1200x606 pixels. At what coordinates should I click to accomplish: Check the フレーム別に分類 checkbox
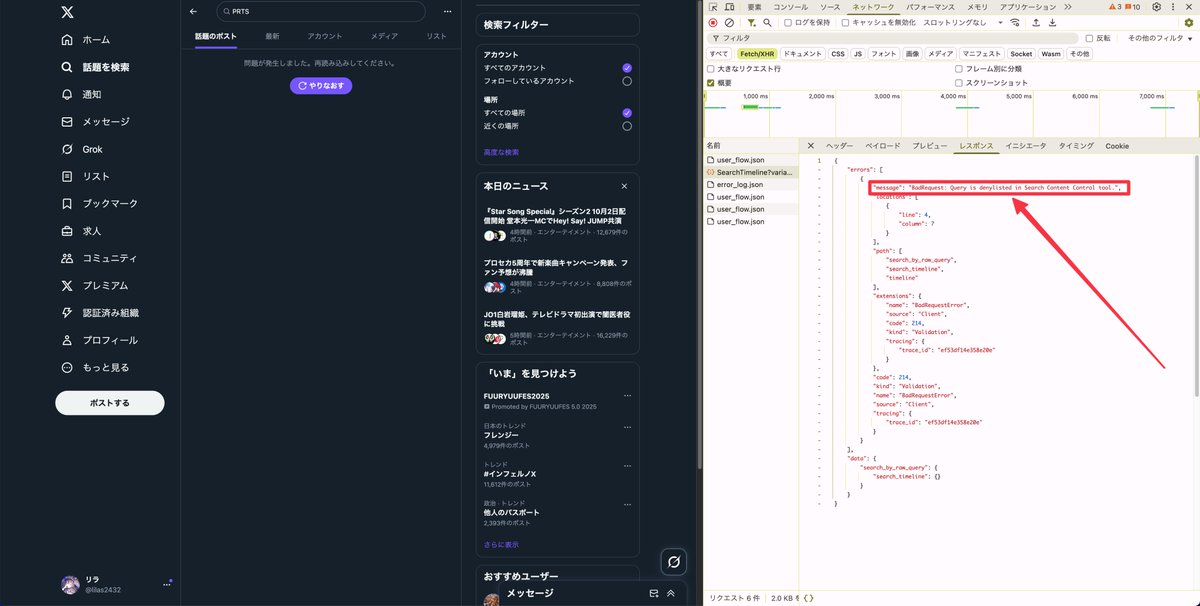coord(960,69)
